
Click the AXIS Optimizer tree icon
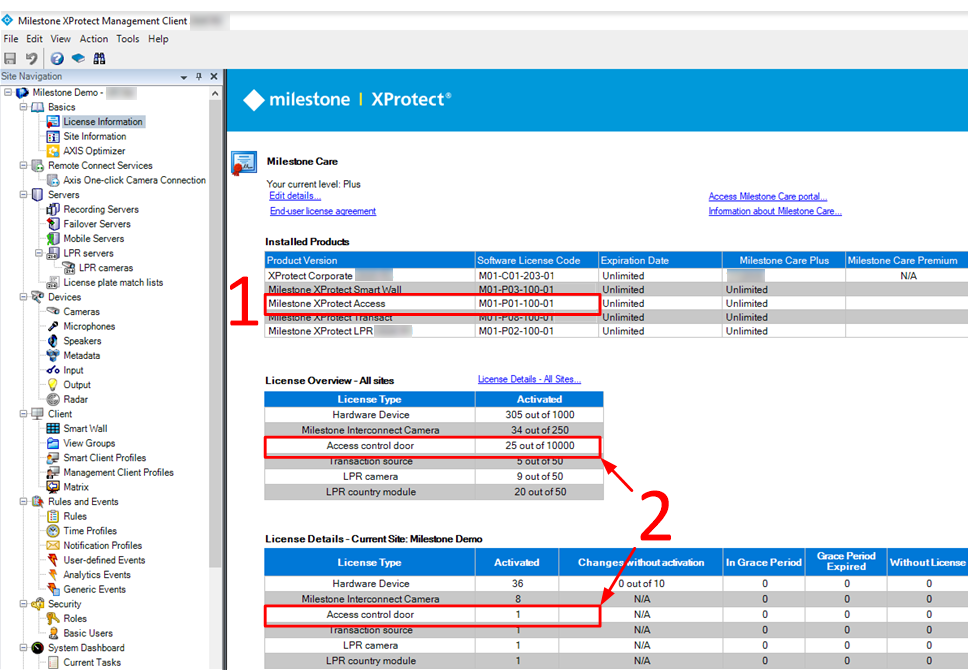pyautogui.click(x=53, y=151)
